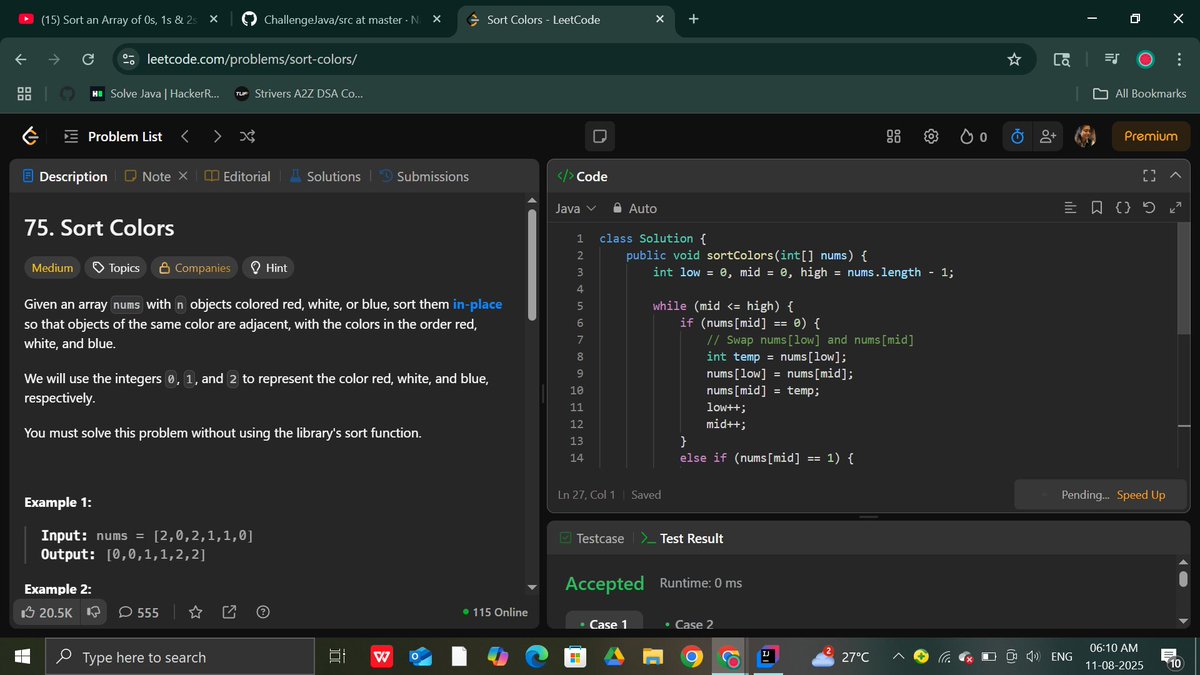Switch to the Description tab
Screen dimensions: 1200x675
pyautogui.click(x=65, y=176)
